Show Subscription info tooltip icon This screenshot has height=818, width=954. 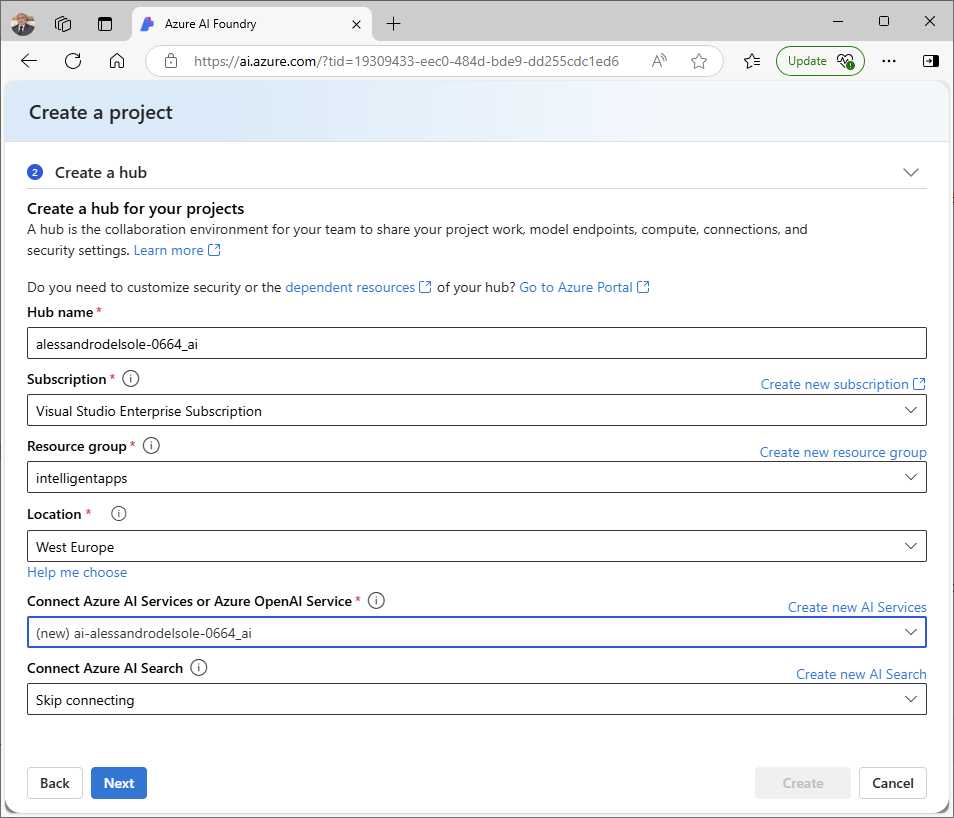(131, 379)
